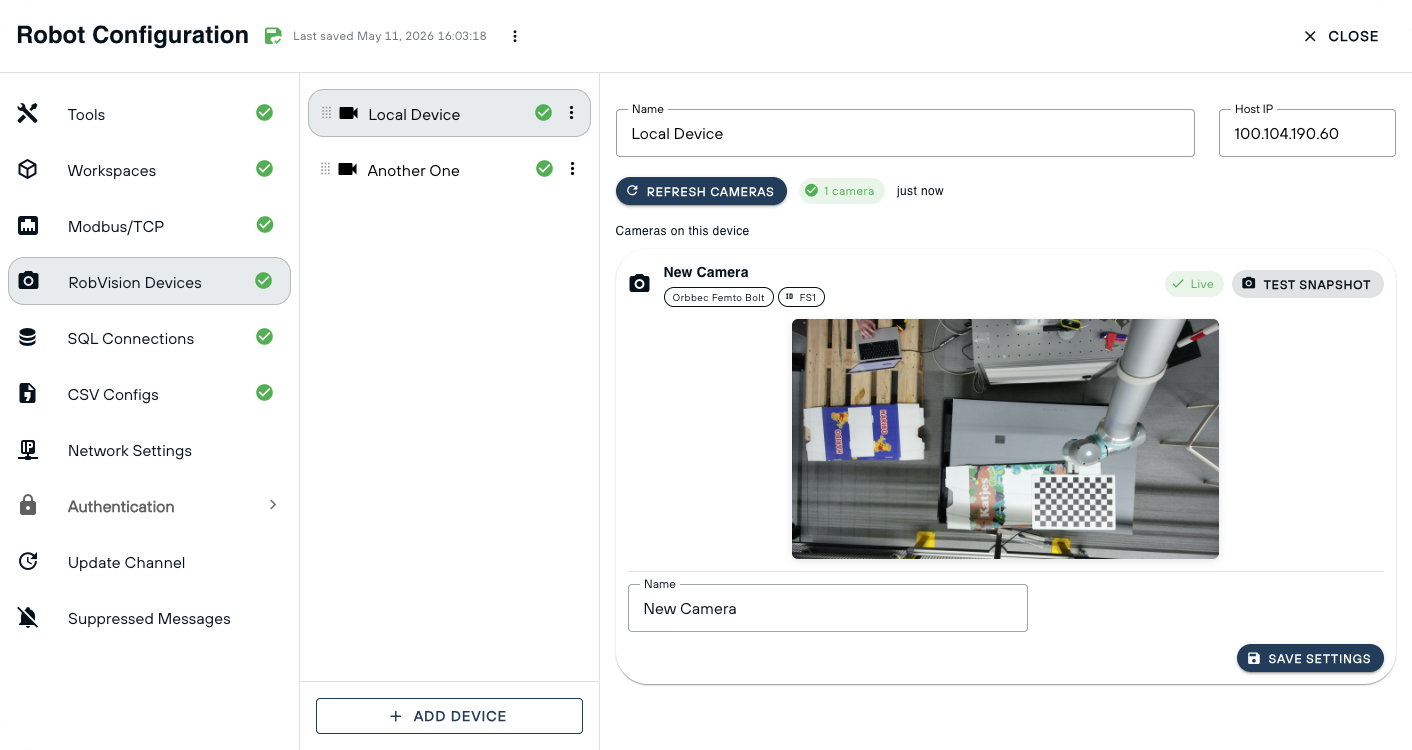This screenshot has height=750, width=1412.
Task: Click the Add Device button
Action: [x=449, y=716]
